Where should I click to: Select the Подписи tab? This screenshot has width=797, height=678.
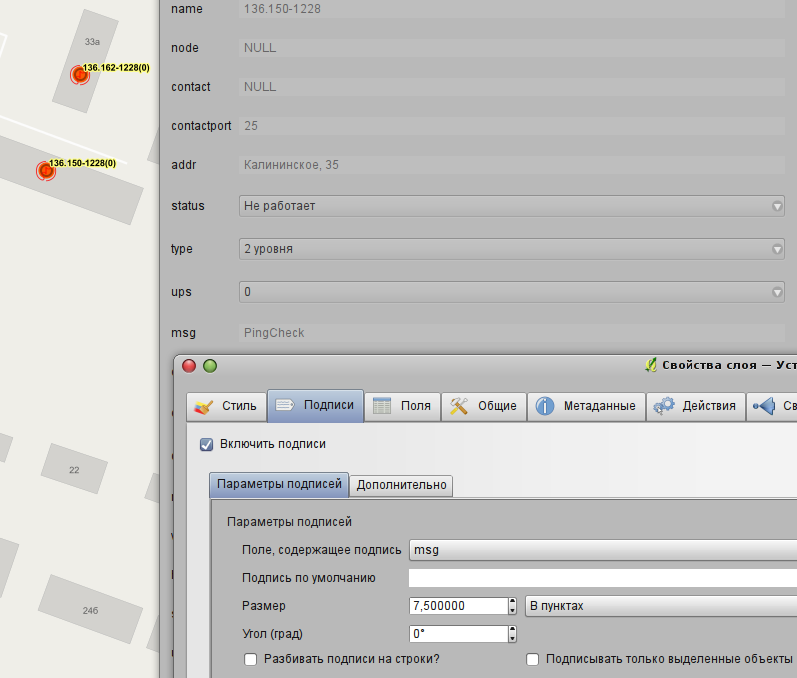[315, 406]
